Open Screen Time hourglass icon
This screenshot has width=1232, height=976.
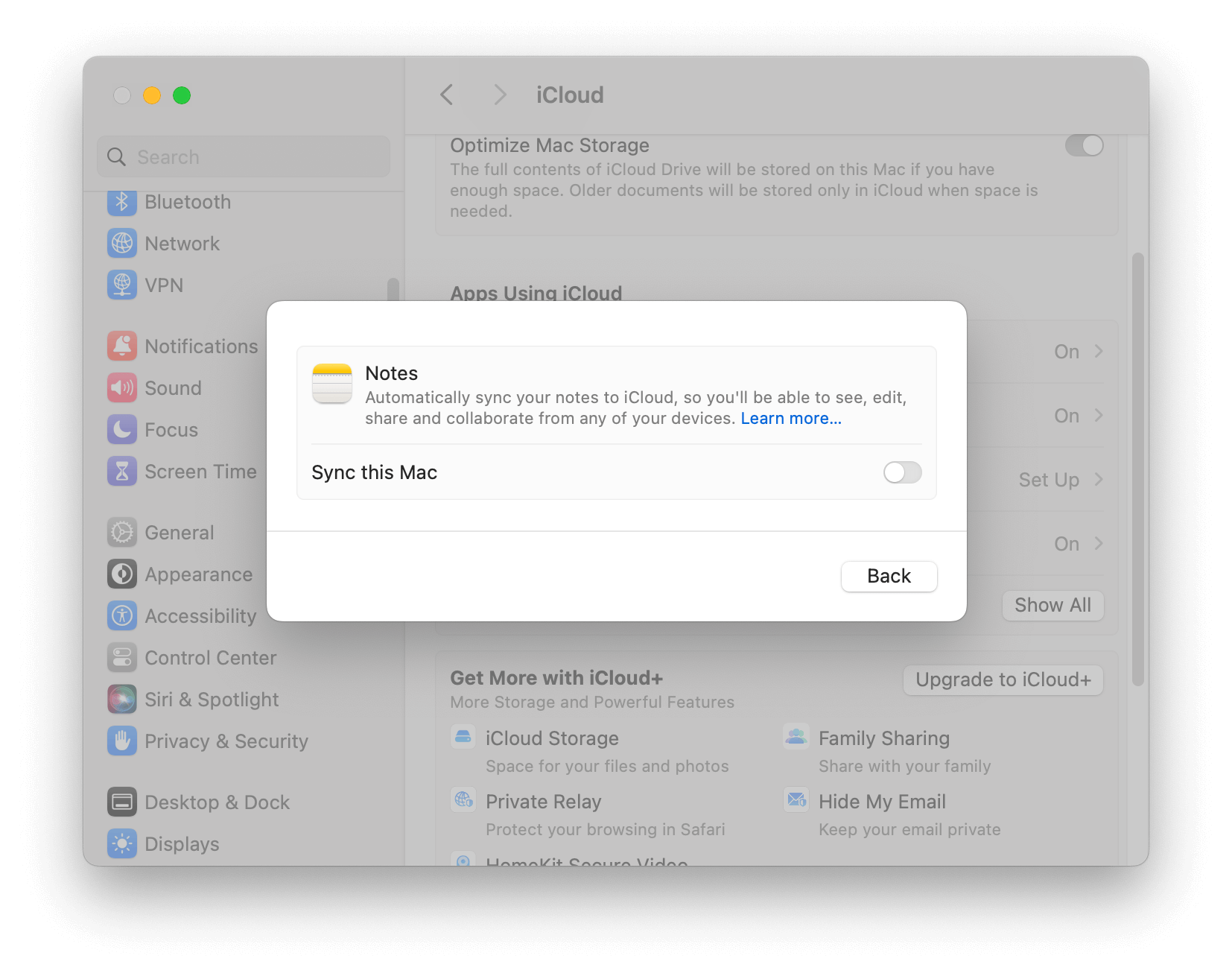click(122, 472)
